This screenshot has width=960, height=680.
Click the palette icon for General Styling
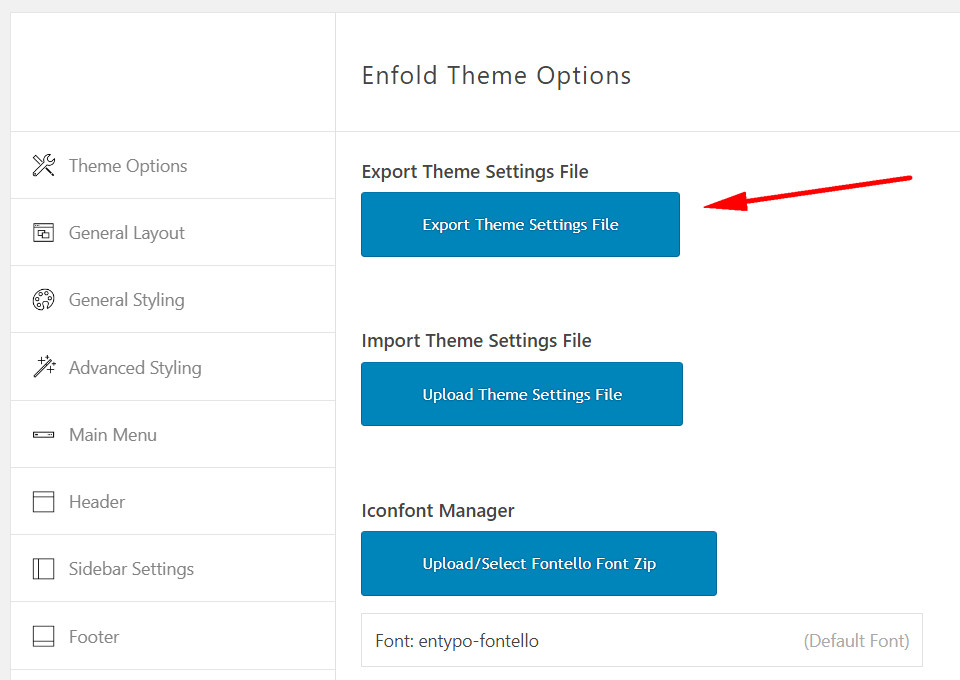(43, 300)
